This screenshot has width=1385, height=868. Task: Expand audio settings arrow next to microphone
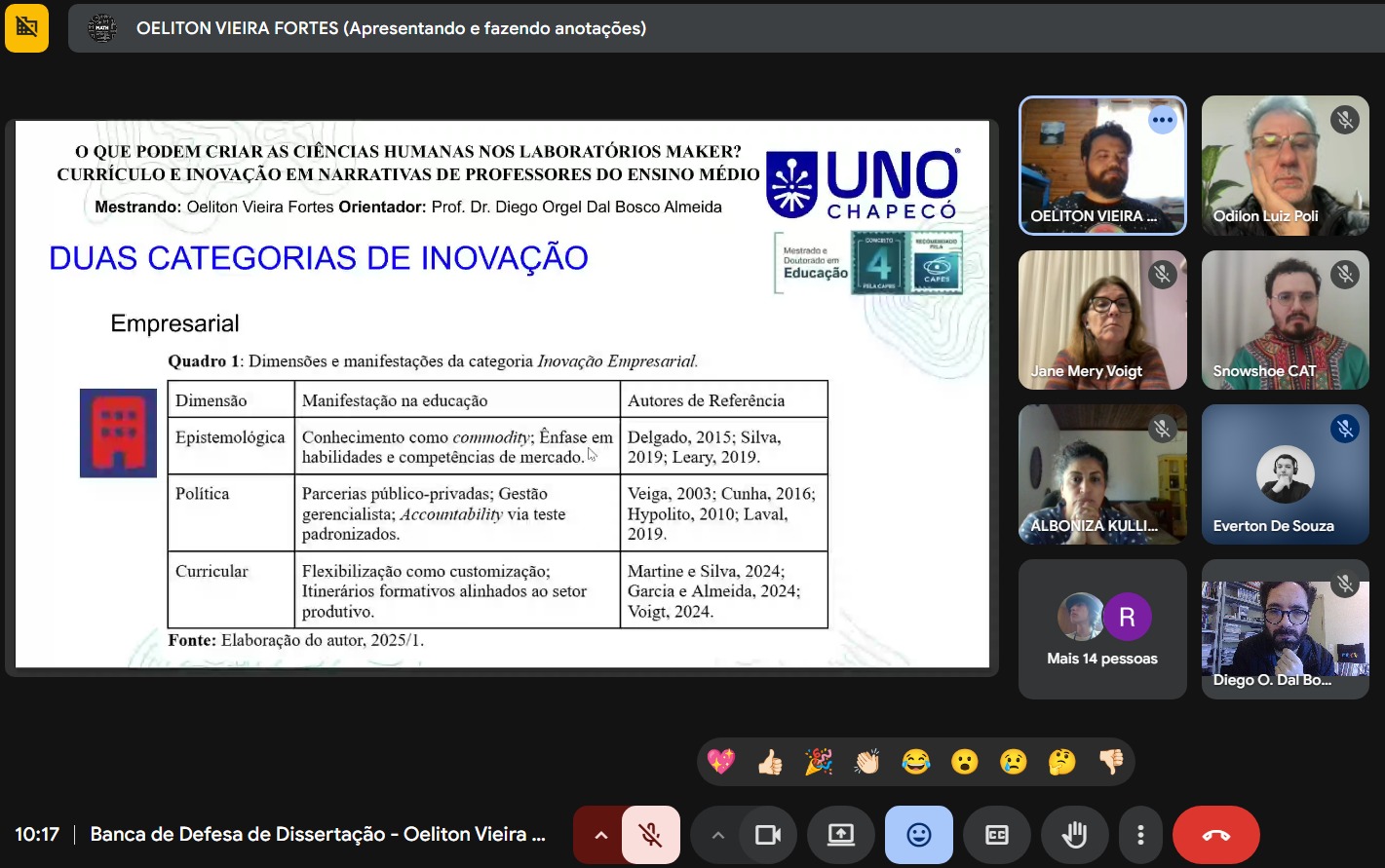[x=600, y=835]
